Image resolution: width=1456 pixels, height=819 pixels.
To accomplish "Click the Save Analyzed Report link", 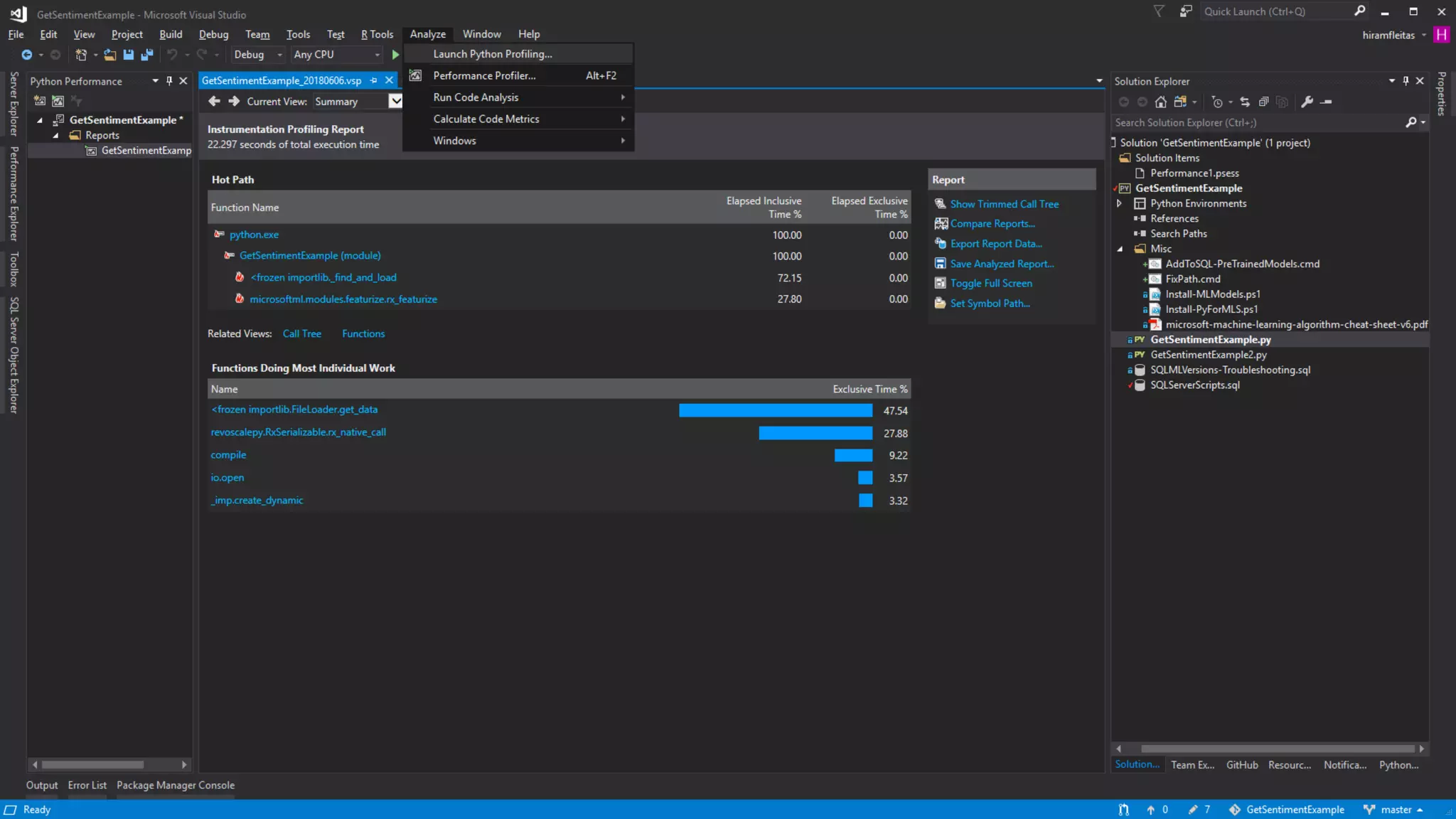I will (x=1001, y=264).
